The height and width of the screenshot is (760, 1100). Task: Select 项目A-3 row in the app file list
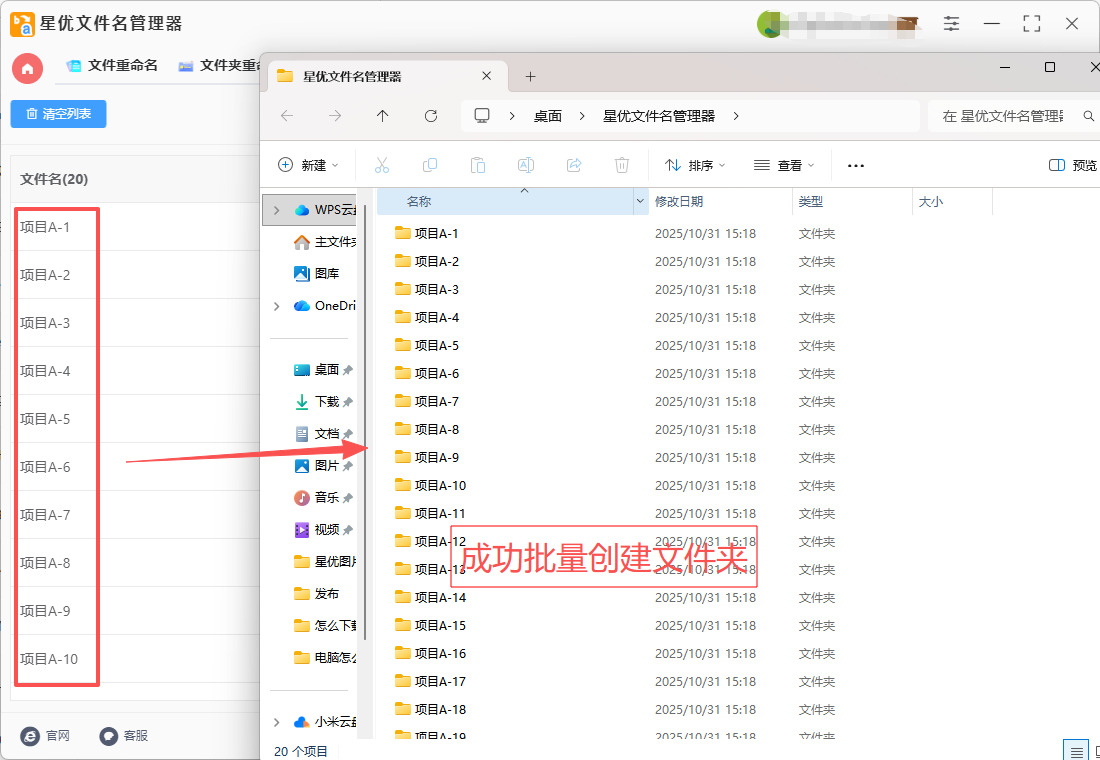tap(137, 323)
